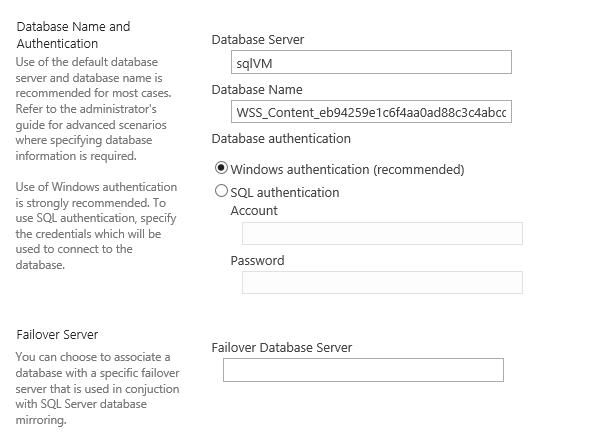Click the Account input field
This screenshot has height=447, width=594.
click(382, 233)
